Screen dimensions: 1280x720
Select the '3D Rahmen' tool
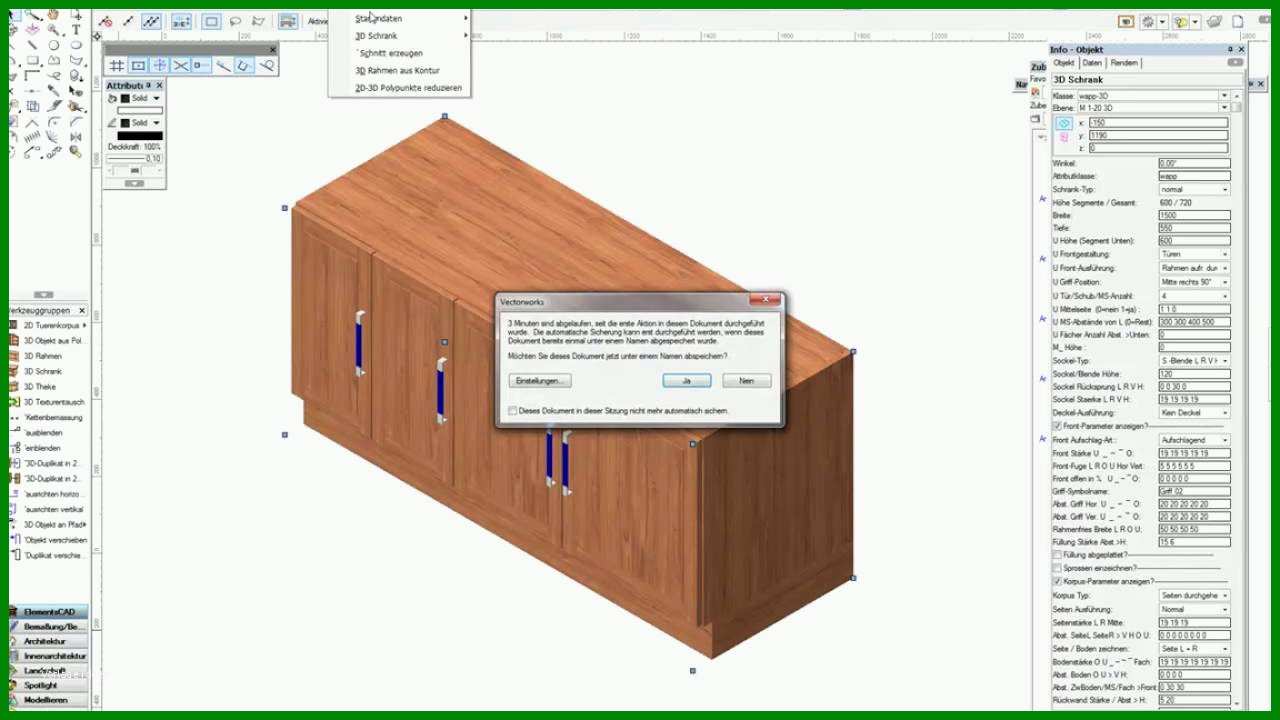click(43, 356)
